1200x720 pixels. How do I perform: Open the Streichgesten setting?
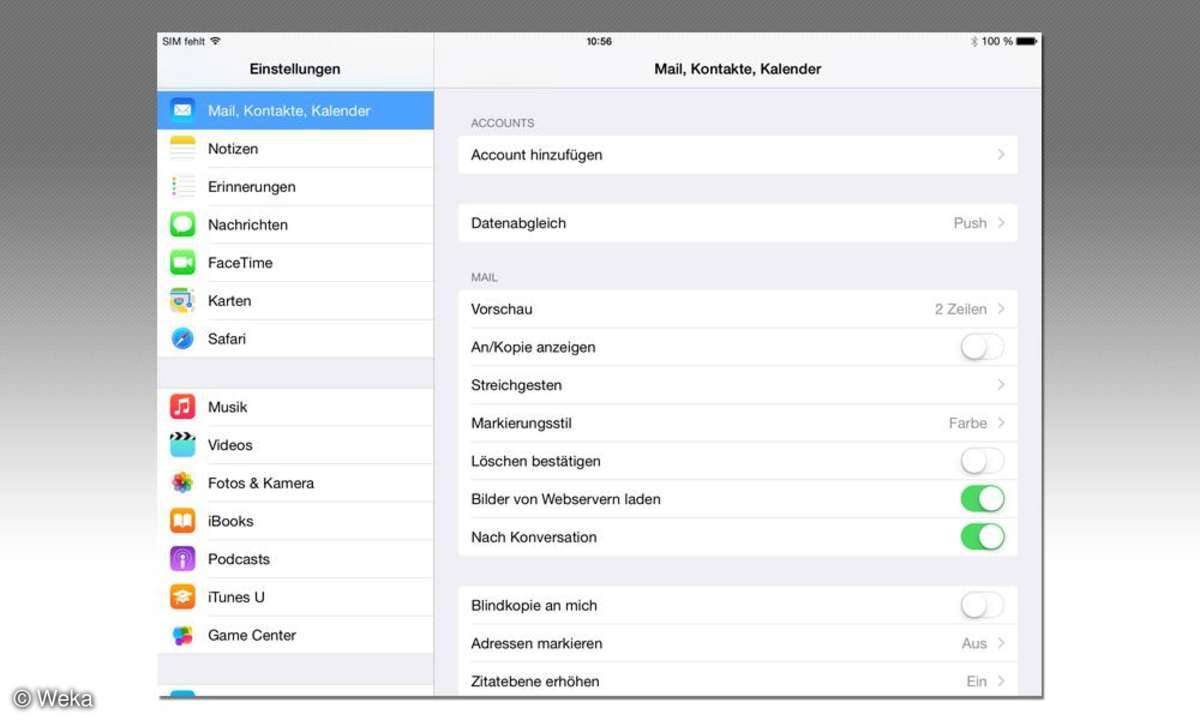[x=738, y=385]
